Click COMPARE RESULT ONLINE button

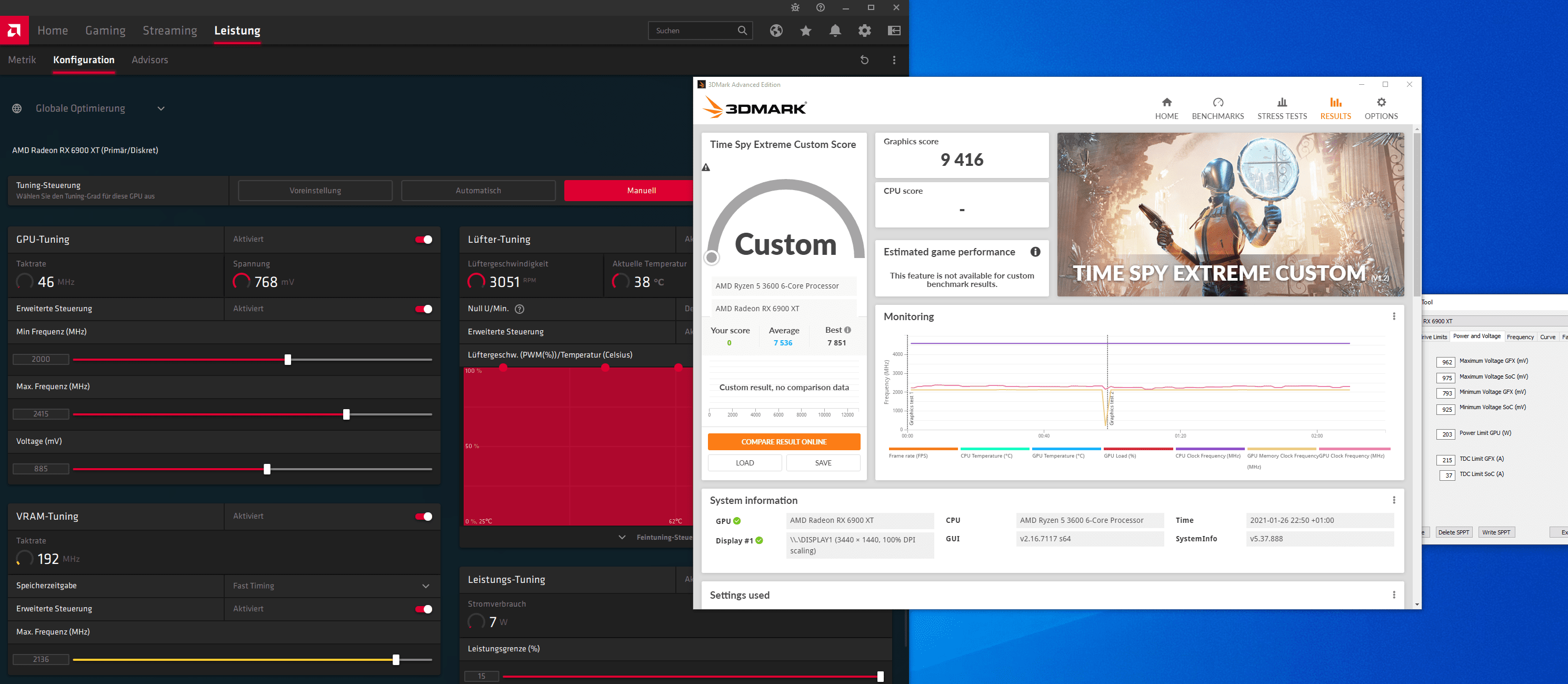(x=784, y=442)
